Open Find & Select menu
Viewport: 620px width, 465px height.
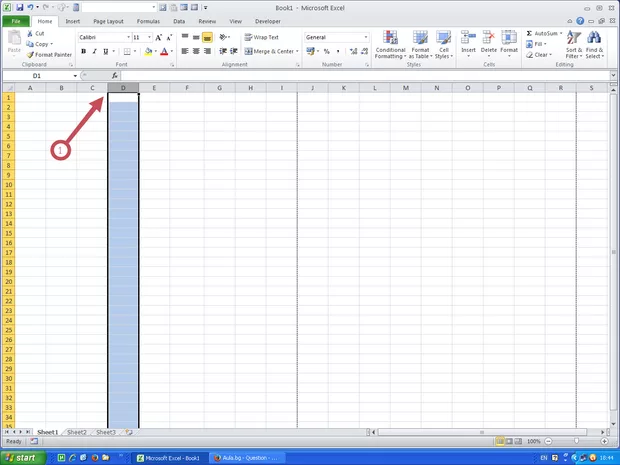click(594, 45)
